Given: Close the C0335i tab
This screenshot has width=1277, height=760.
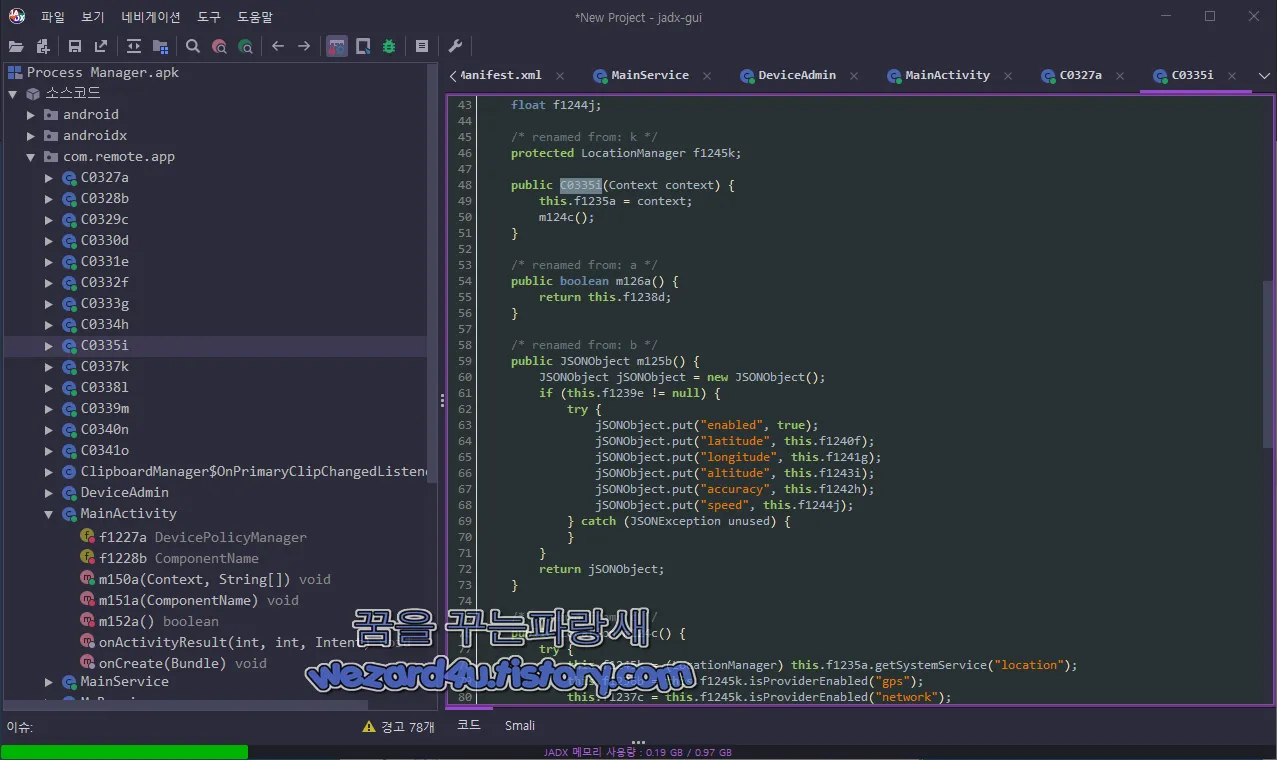Looking at the screenshot, I should 1232,76.
